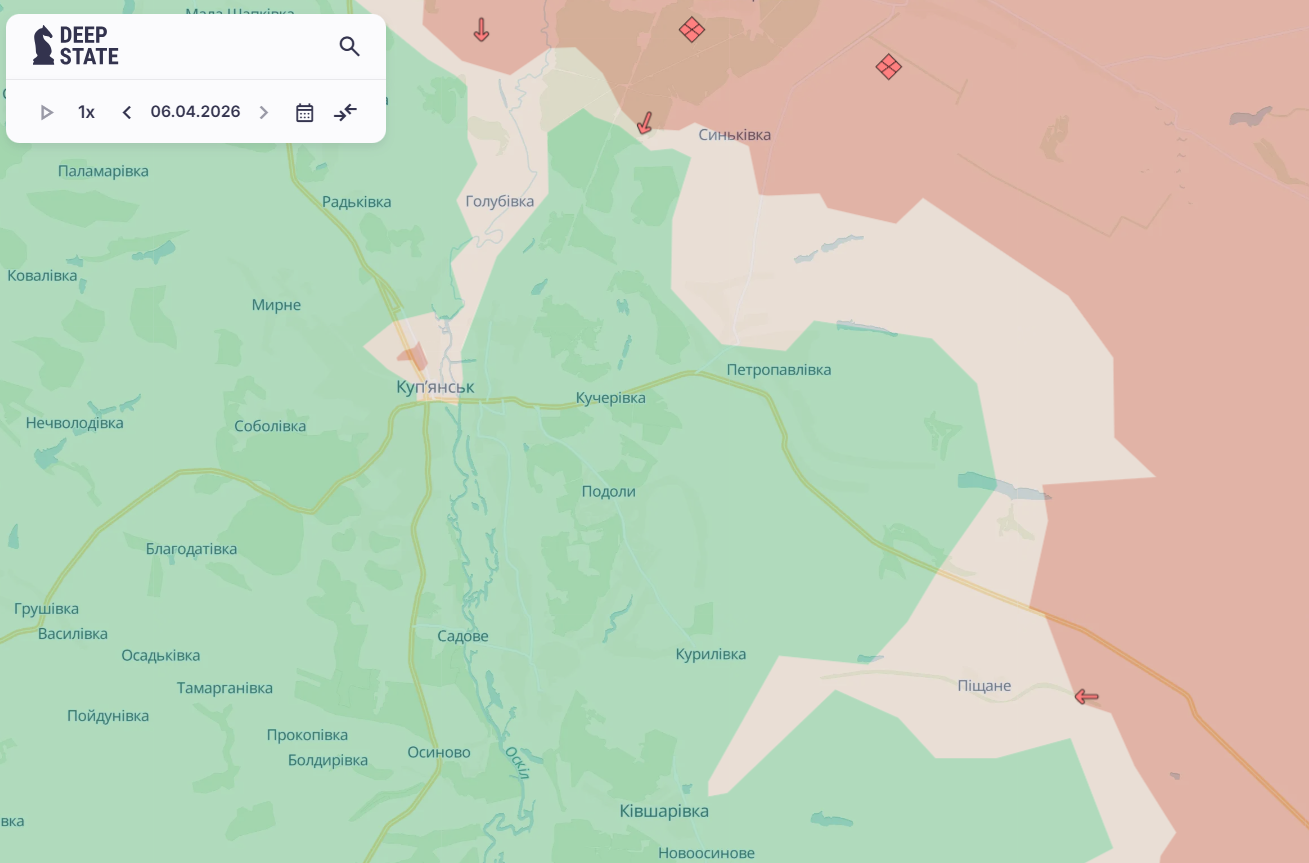Image resolution: width=1309 pixels, height=863 pixels.
Task: Click the compare maps arrows icon
Action: tap(345, 112)
